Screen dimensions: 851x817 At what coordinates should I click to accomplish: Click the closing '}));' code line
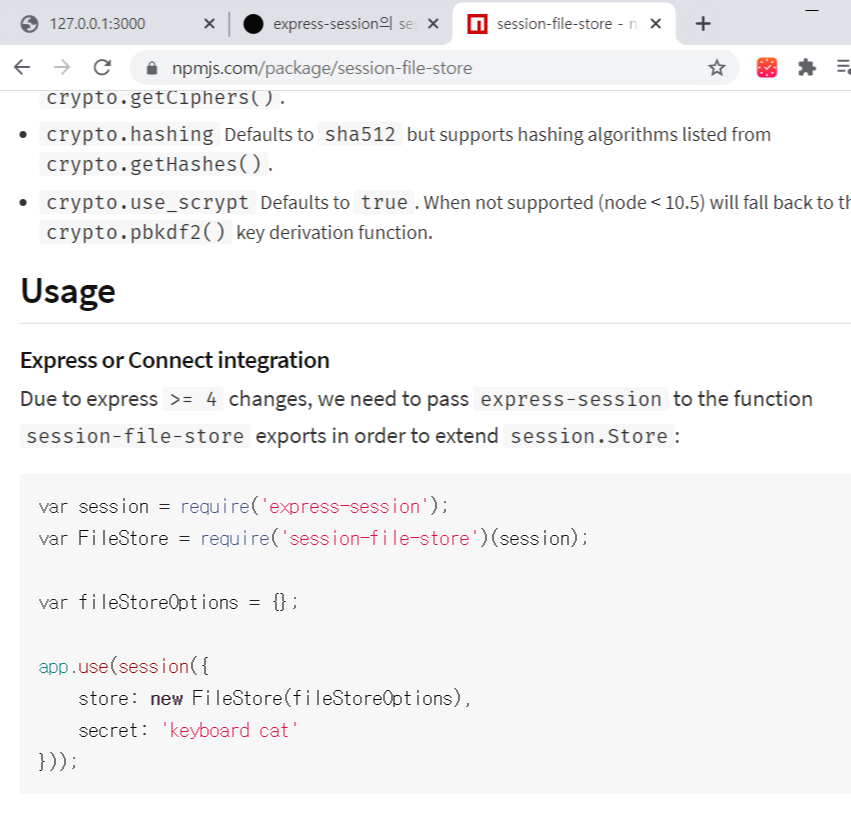click(58, 762)
